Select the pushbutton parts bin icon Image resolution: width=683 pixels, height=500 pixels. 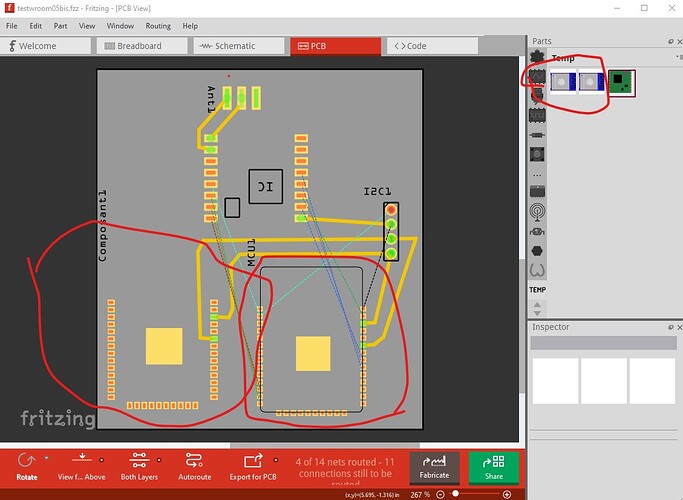pyautogui.click(x=537, y=154)
